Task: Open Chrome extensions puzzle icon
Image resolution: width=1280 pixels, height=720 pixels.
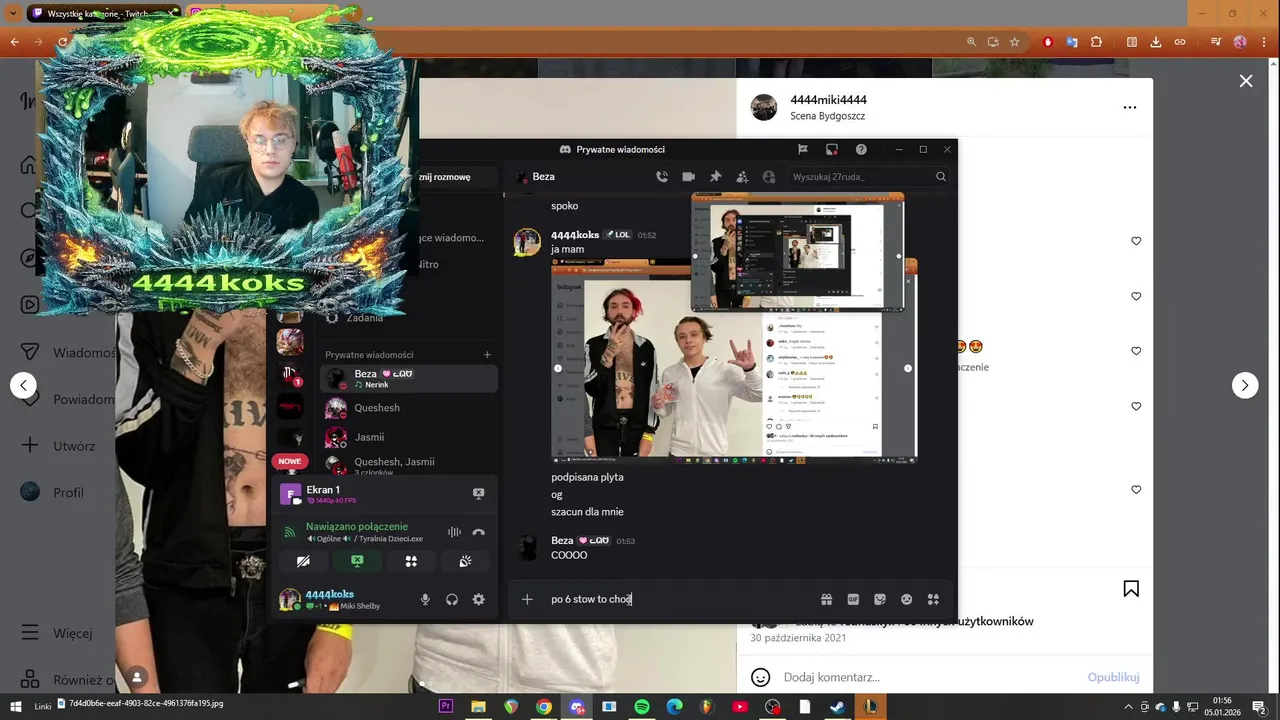Action: point(1096,42)
